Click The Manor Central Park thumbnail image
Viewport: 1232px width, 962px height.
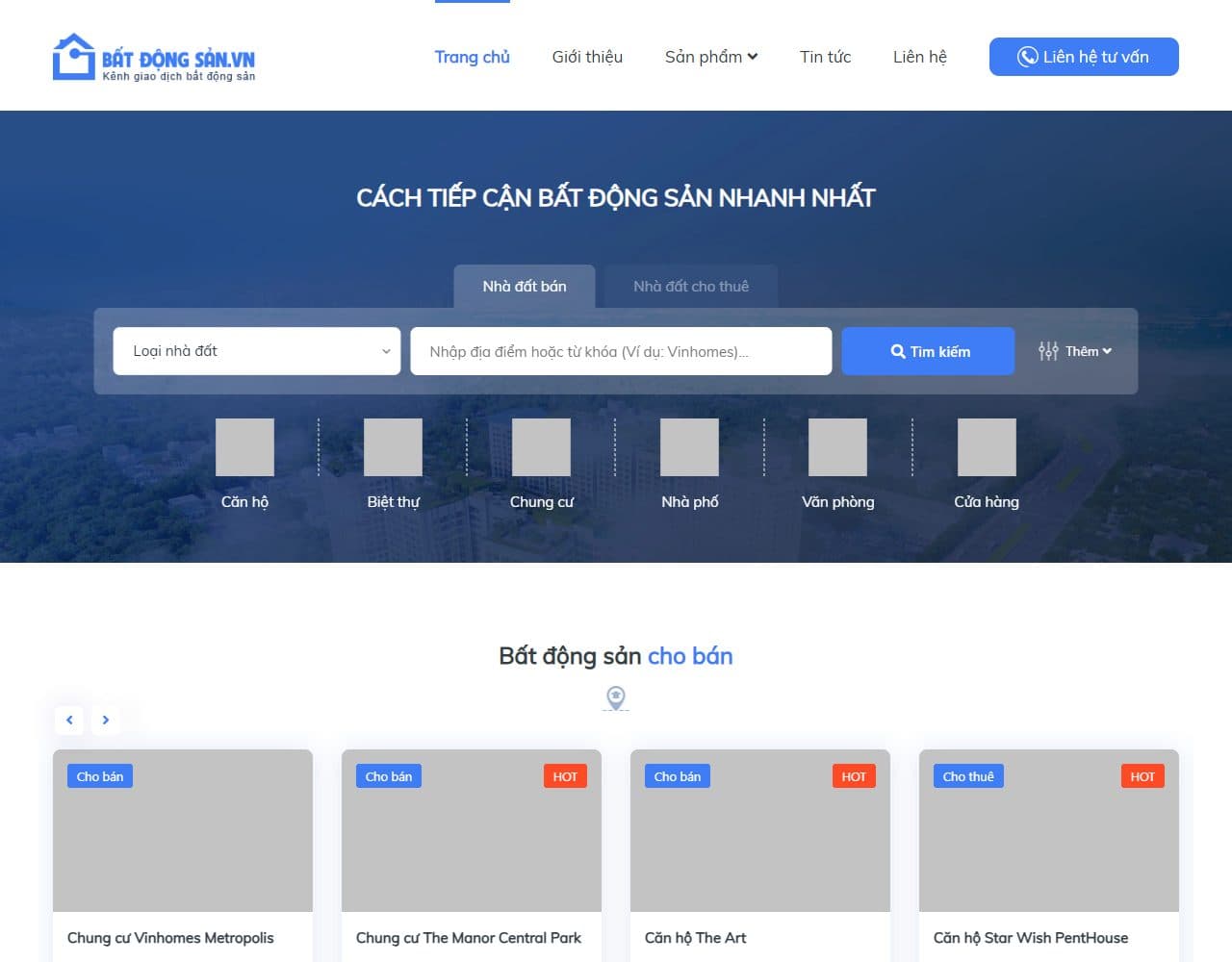click(x=472, y=831)
